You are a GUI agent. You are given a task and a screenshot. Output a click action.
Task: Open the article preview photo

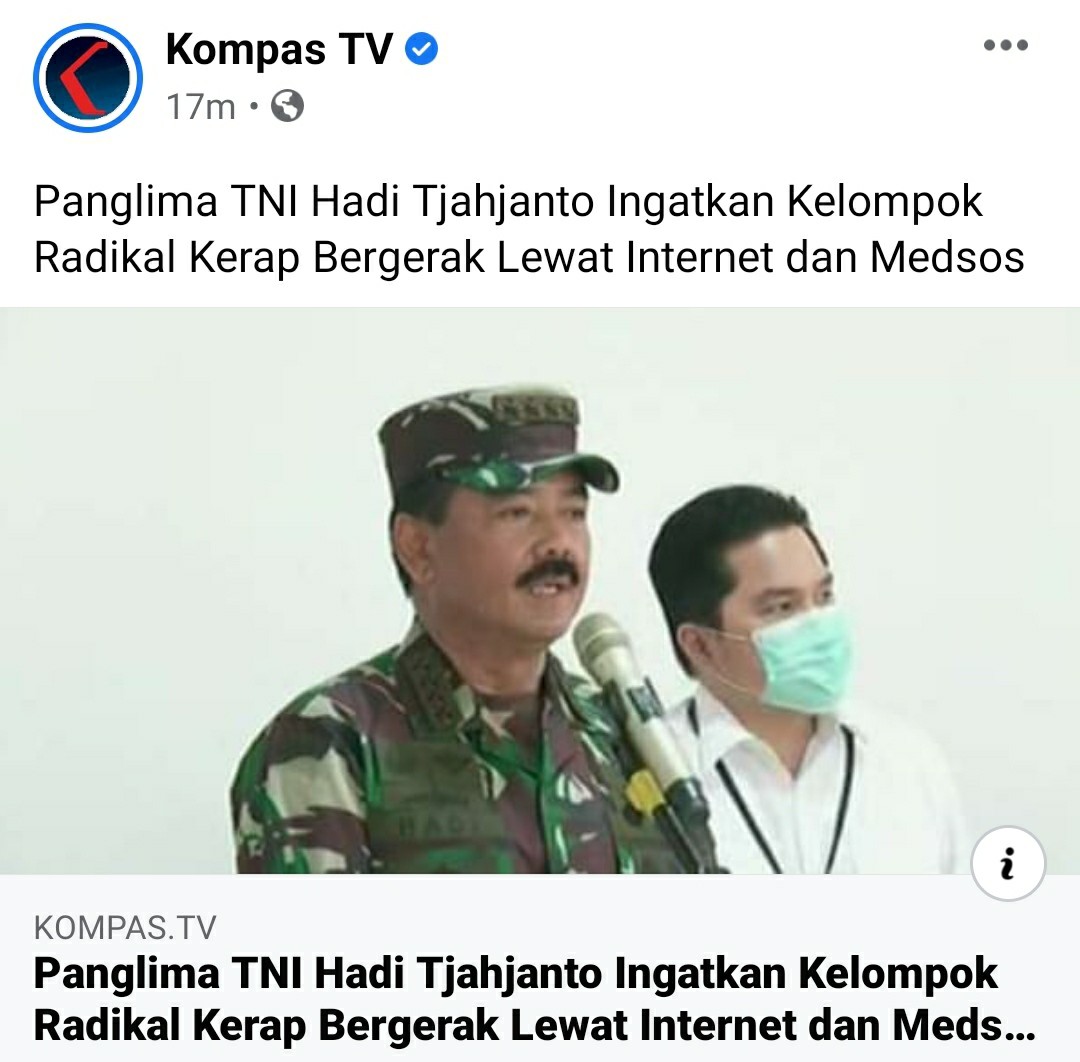click(540, 590)
